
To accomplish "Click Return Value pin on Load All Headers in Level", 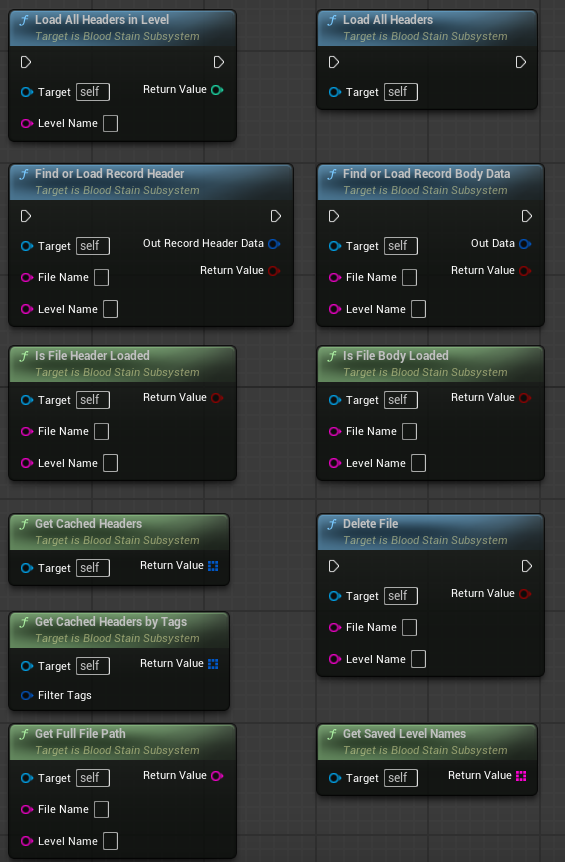I will (x=217, y=90).
